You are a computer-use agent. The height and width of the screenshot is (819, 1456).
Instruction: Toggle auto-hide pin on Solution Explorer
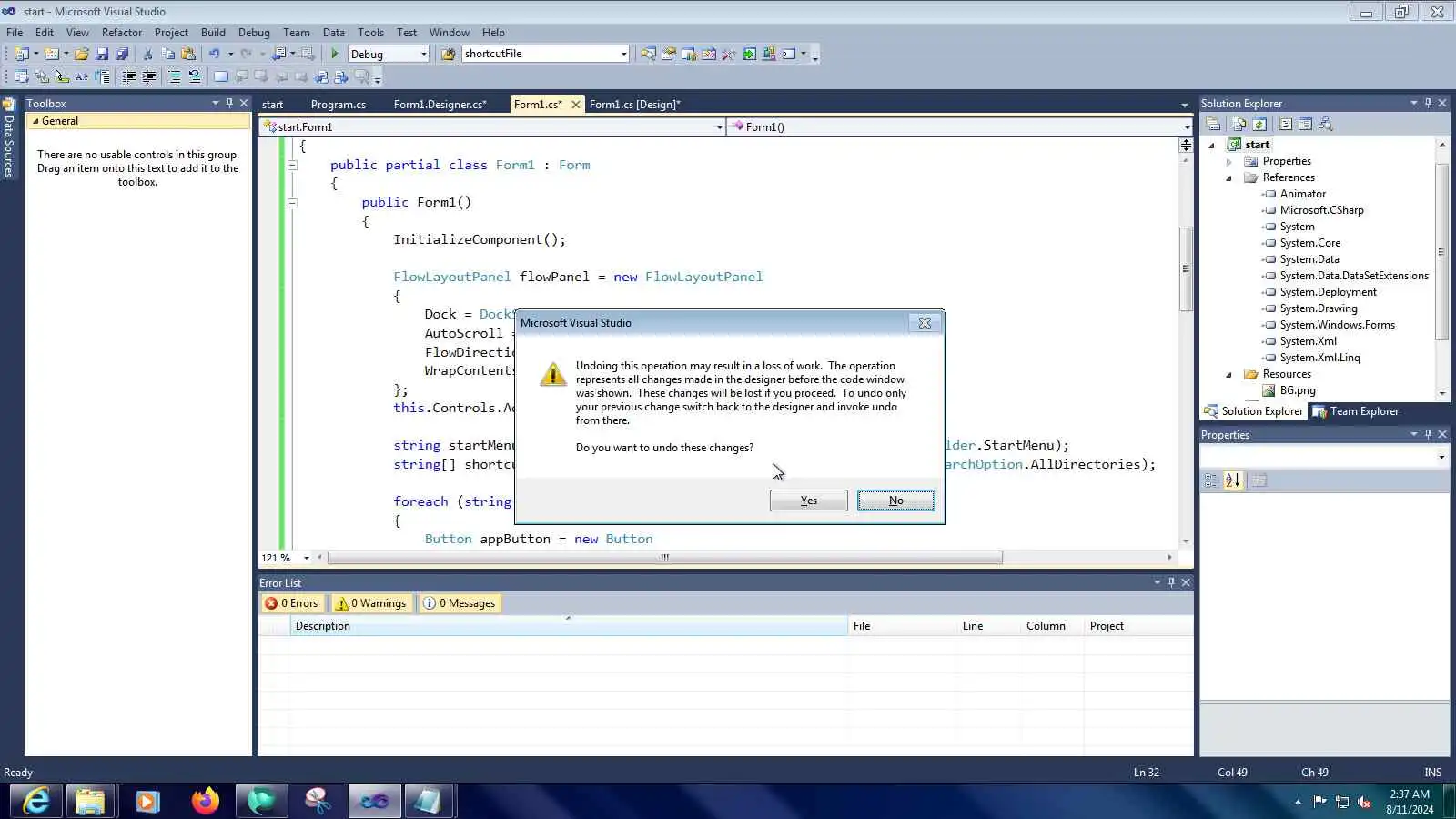[1428, 103]
